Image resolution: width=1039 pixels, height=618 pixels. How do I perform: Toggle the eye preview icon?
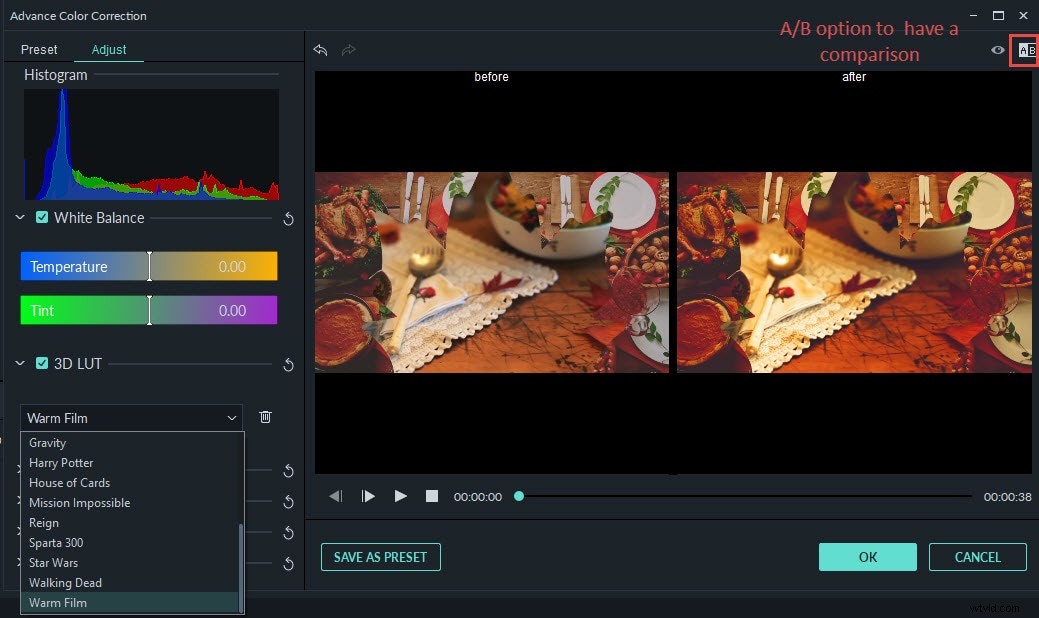point(997,50)
